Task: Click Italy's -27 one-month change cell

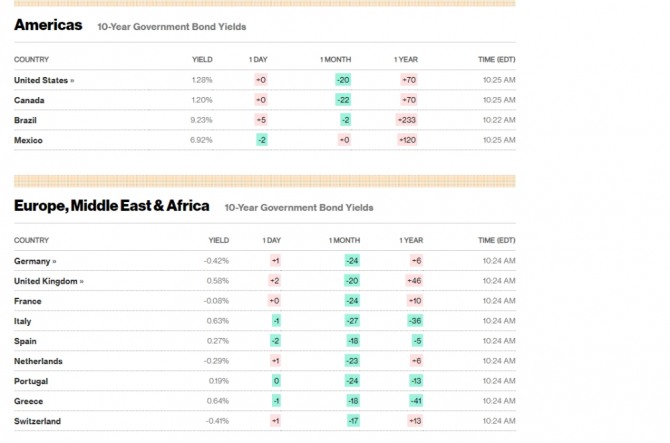Action: [x=351, y=321]
